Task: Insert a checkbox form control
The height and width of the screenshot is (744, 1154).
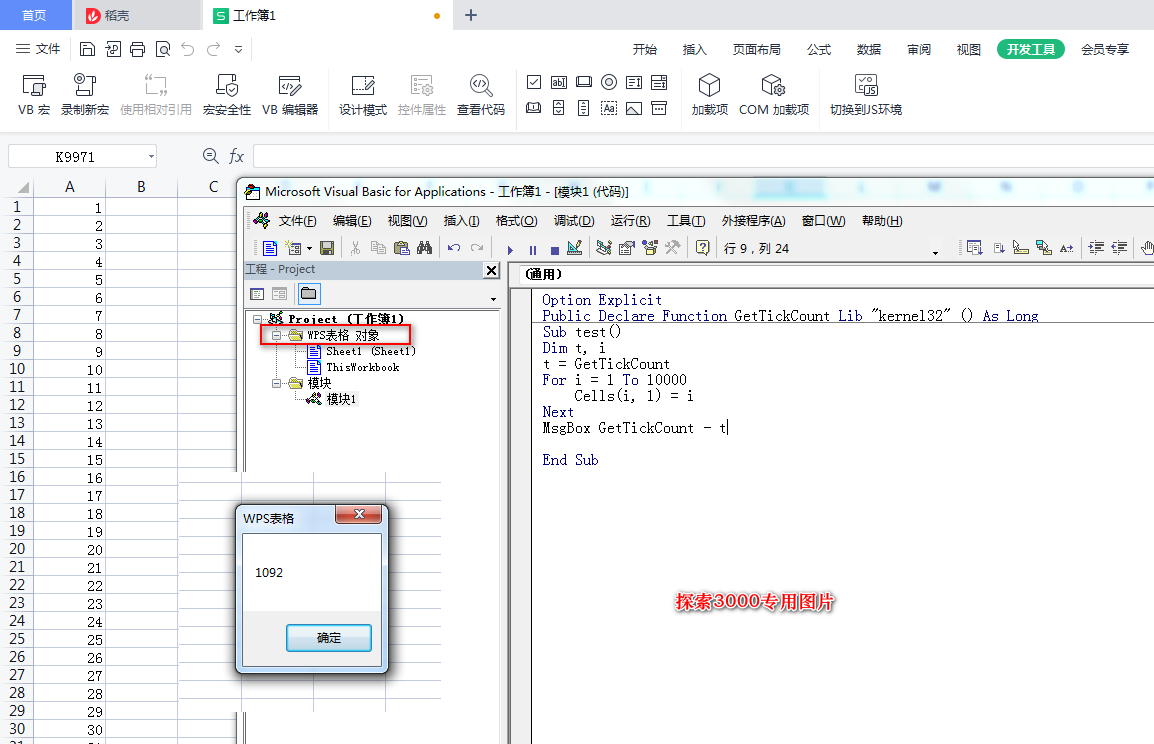Action: [x=534, y=82]
